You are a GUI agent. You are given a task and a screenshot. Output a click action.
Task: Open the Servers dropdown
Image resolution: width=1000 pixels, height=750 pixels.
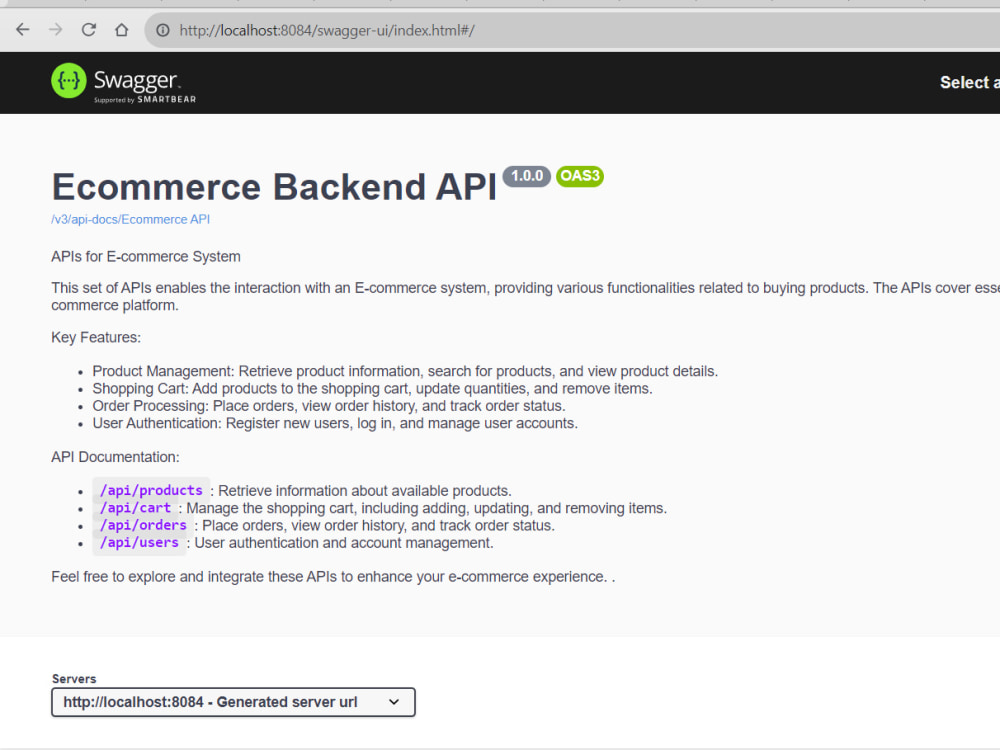233,702
